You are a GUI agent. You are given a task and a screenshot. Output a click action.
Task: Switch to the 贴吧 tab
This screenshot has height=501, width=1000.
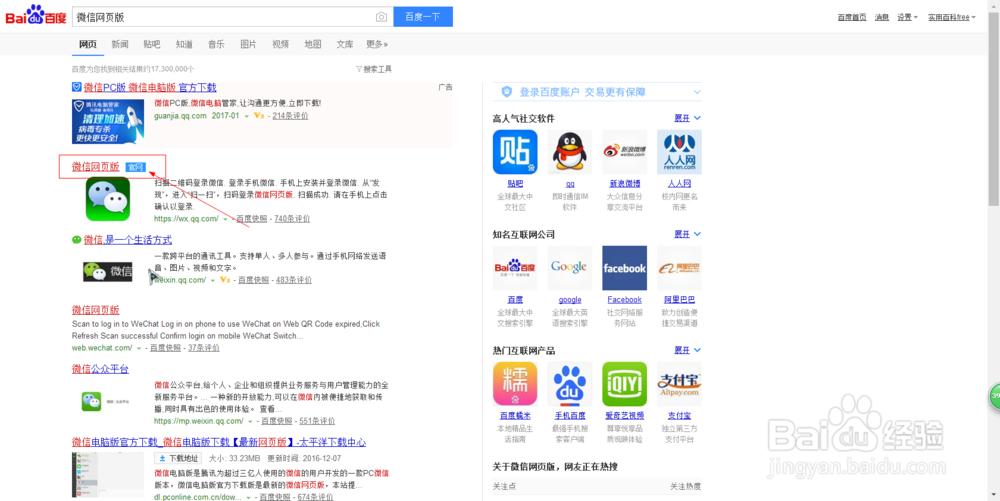pyautogui.click(x=152, y=44)
